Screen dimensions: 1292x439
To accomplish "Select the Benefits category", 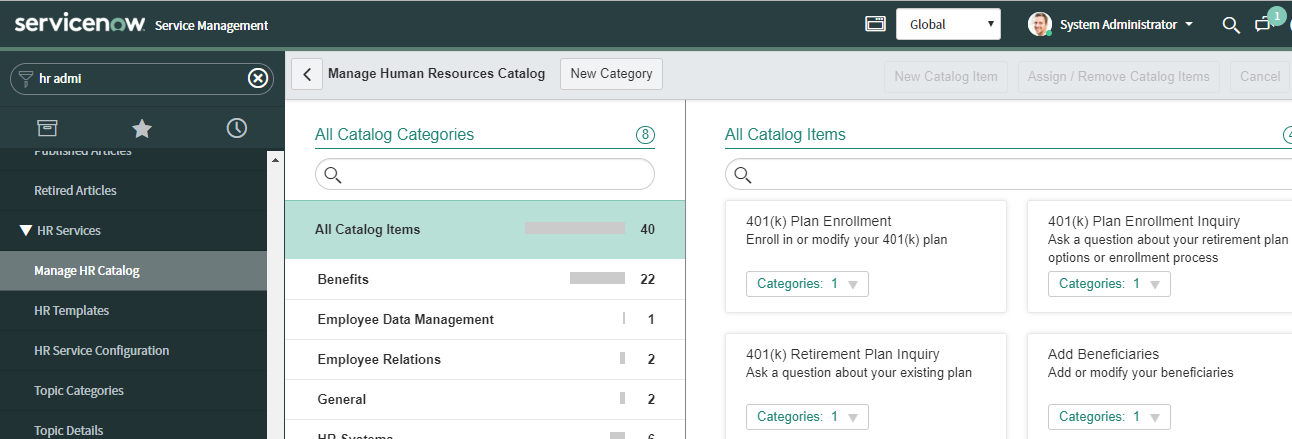I will [x=485, y=279].
